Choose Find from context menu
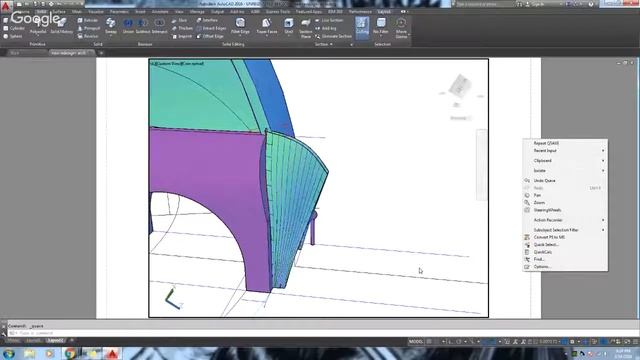The image size is (640, 360). click(x=565, y=259)
